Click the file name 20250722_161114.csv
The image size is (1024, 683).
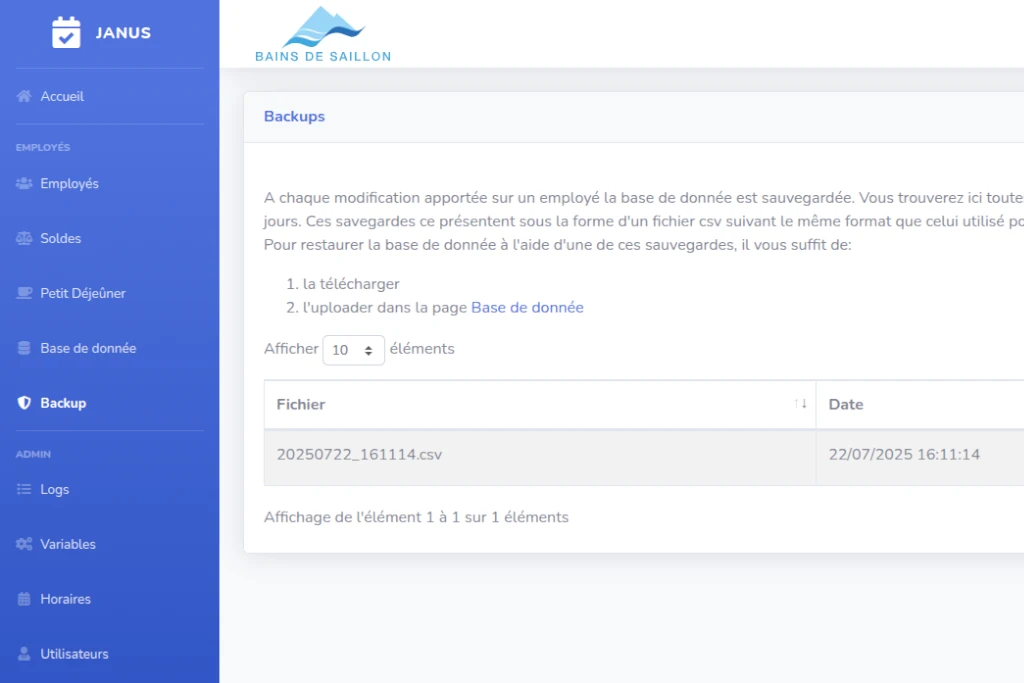(x=359, y=454)
